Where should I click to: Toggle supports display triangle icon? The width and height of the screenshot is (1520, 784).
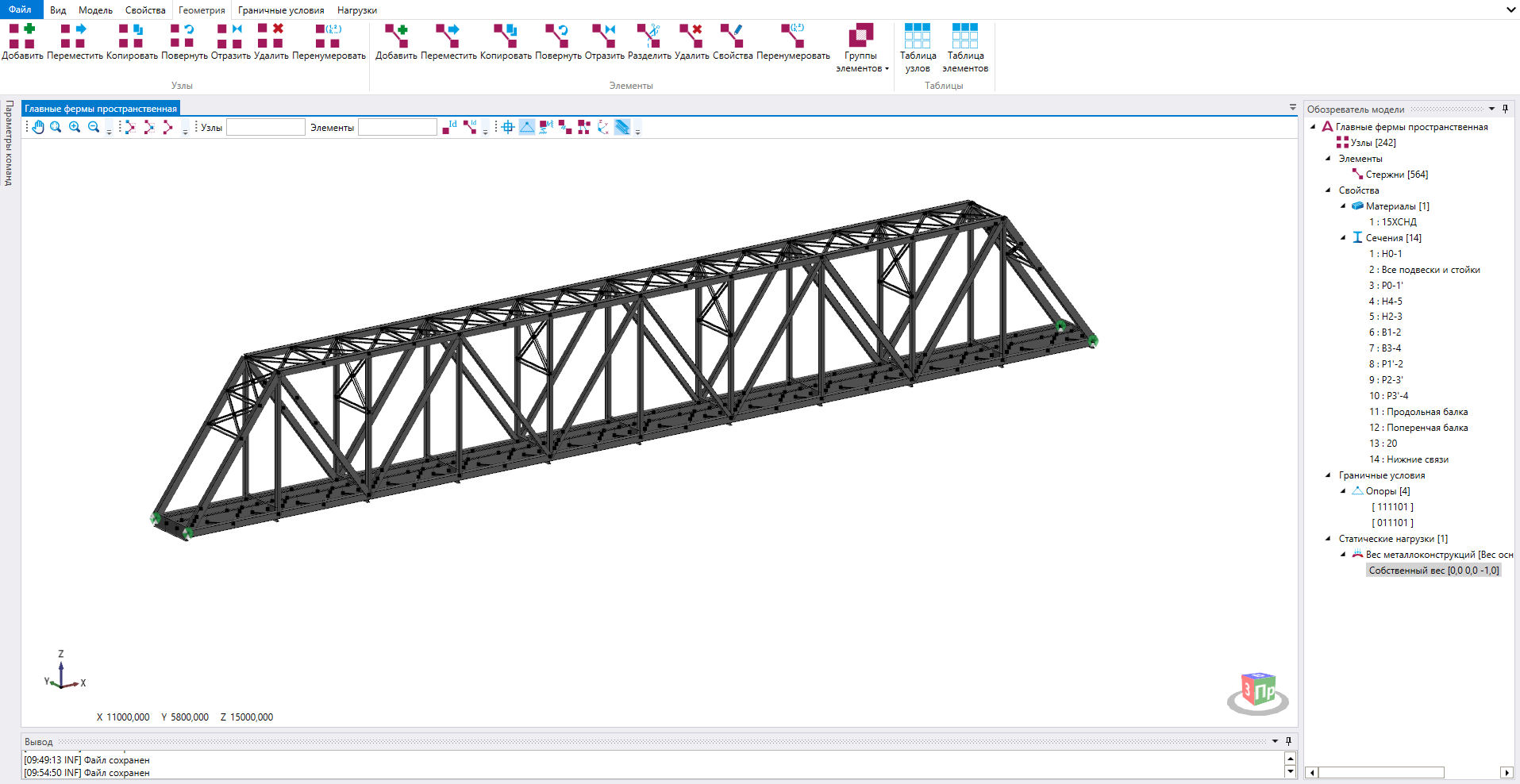coord(527,127)
